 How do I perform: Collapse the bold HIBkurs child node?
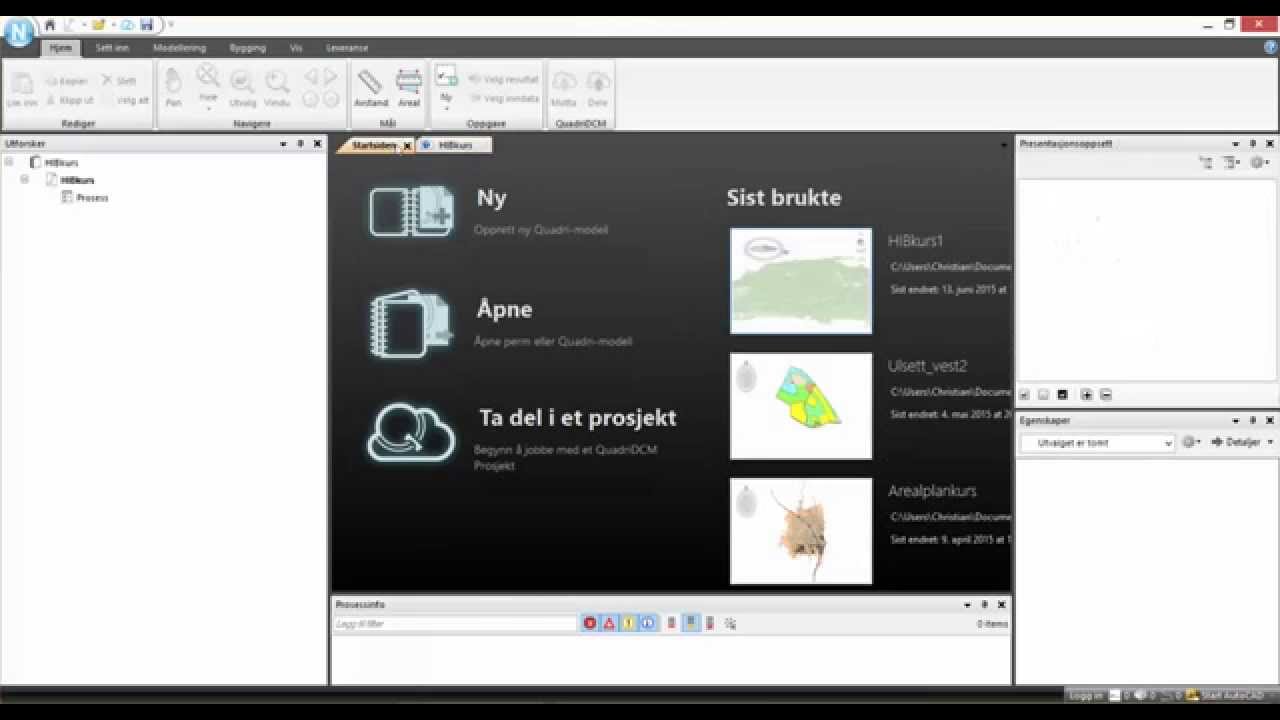tap(25, 180)
